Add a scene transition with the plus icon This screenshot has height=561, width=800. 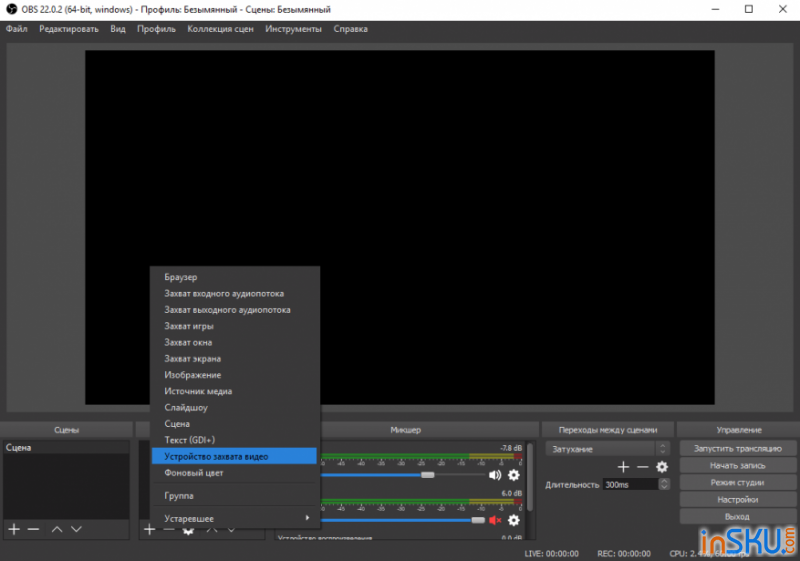pos(623,467)
